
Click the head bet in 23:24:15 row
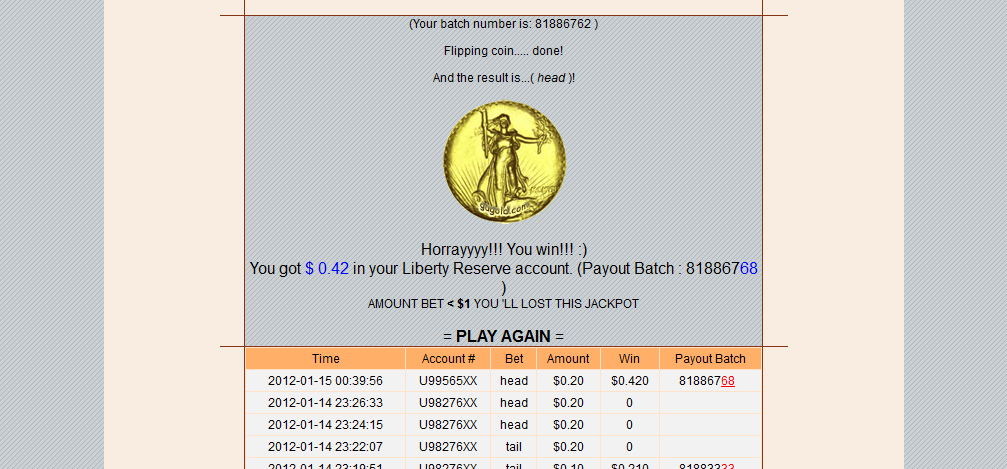click(514, 425)
